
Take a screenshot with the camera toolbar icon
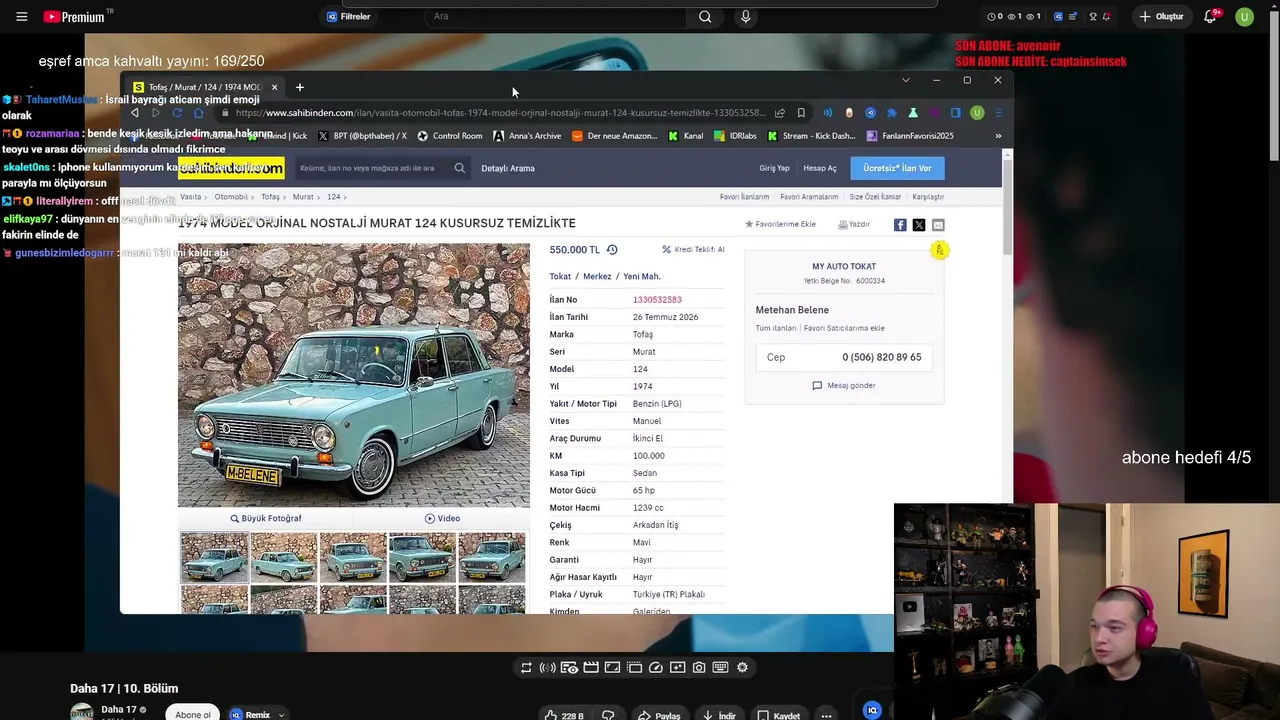click(x=699, y=668)
